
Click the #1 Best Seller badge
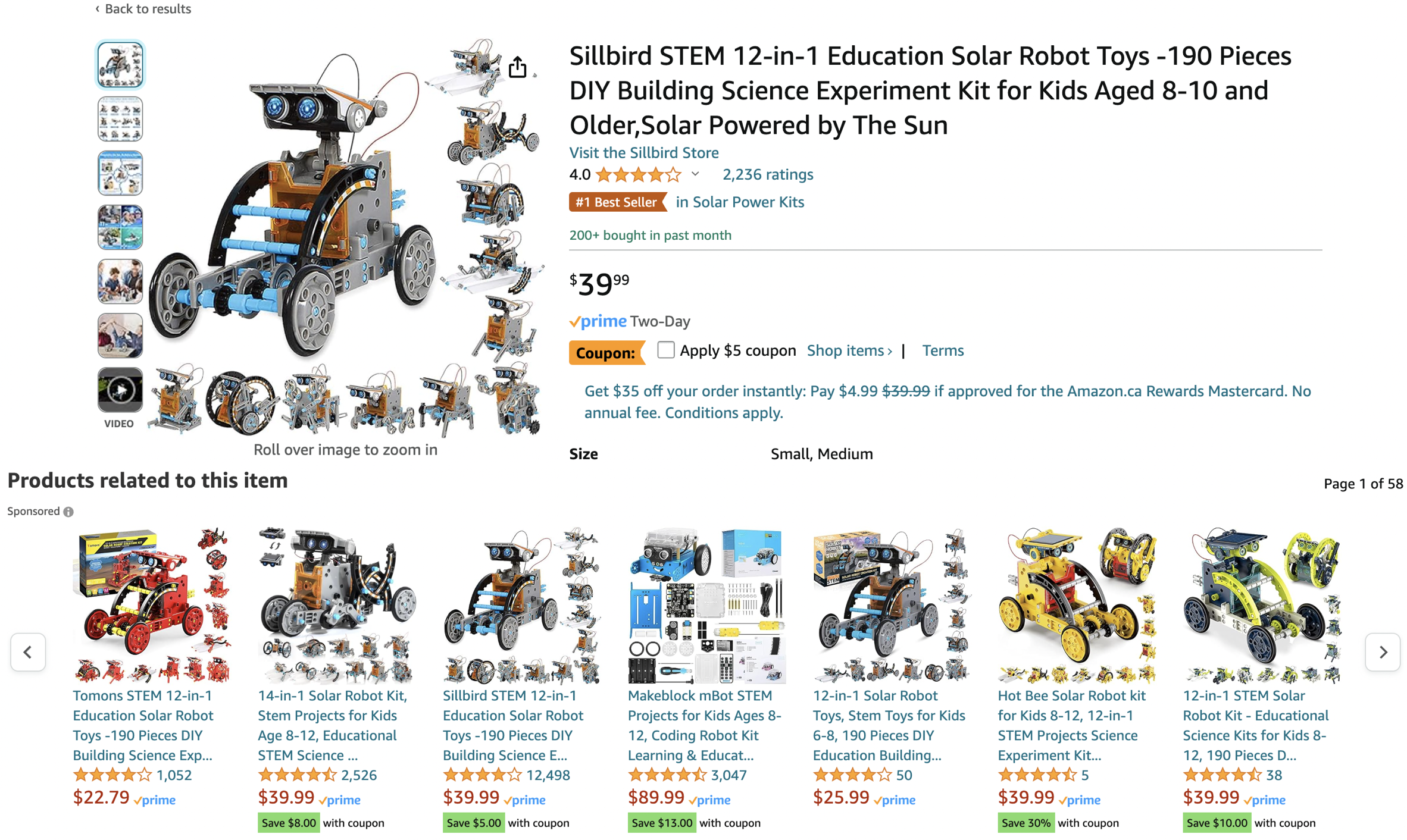pyautogui.click(x=616, y=202)
